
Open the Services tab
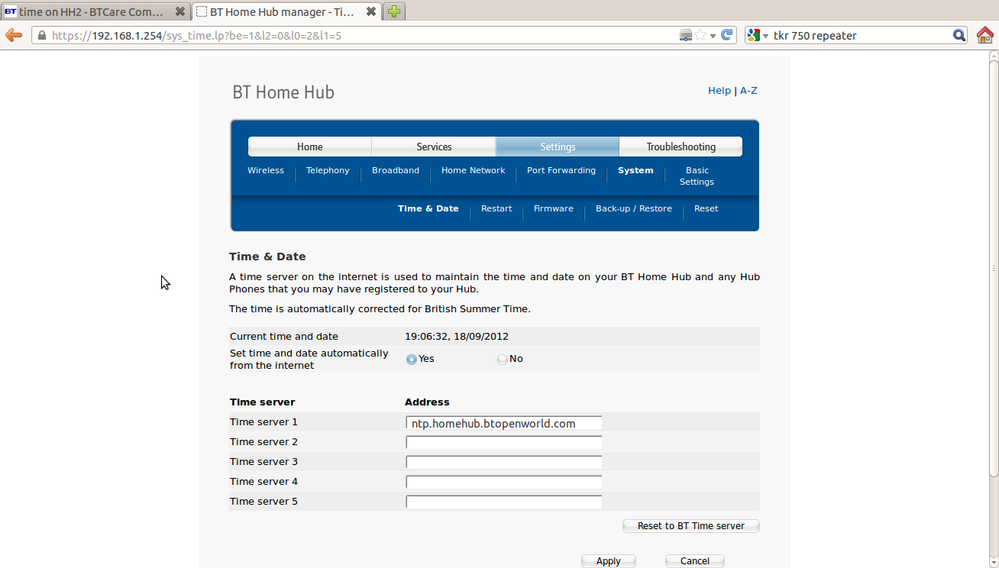click(434, 146)
